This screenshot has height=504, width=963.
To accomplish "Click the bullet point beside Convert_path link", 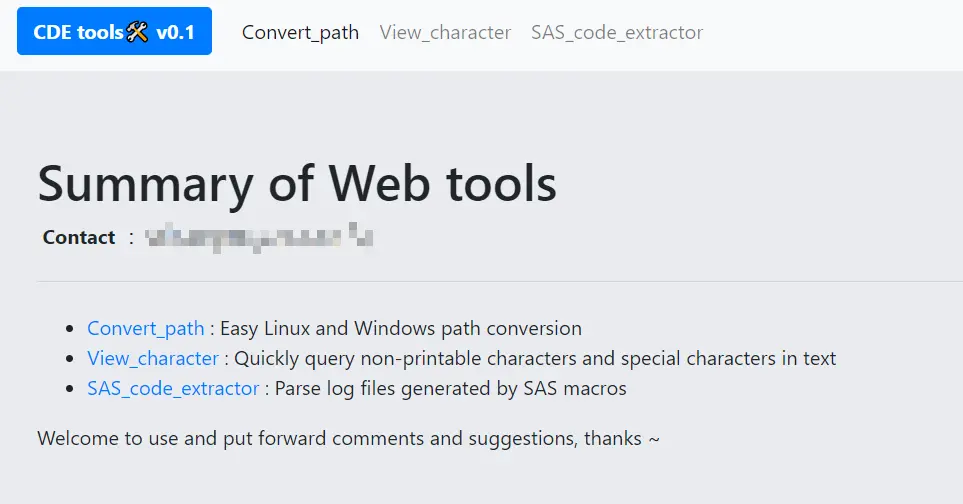I will click(x=69, y=329).
